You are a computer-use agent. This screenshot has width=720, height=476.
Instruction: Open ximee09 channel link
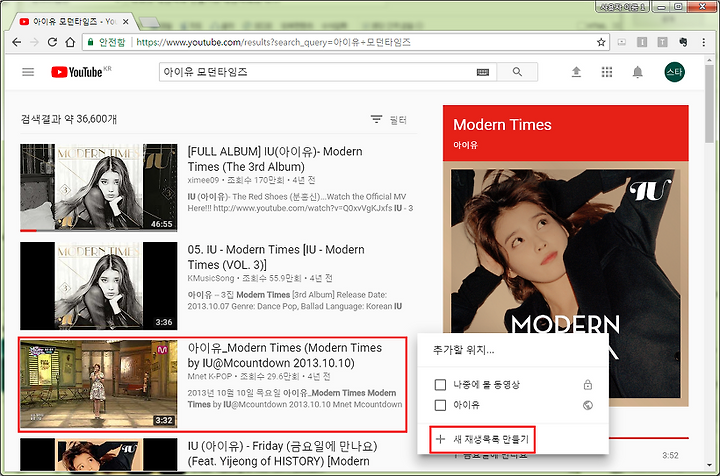pos(203,180)
